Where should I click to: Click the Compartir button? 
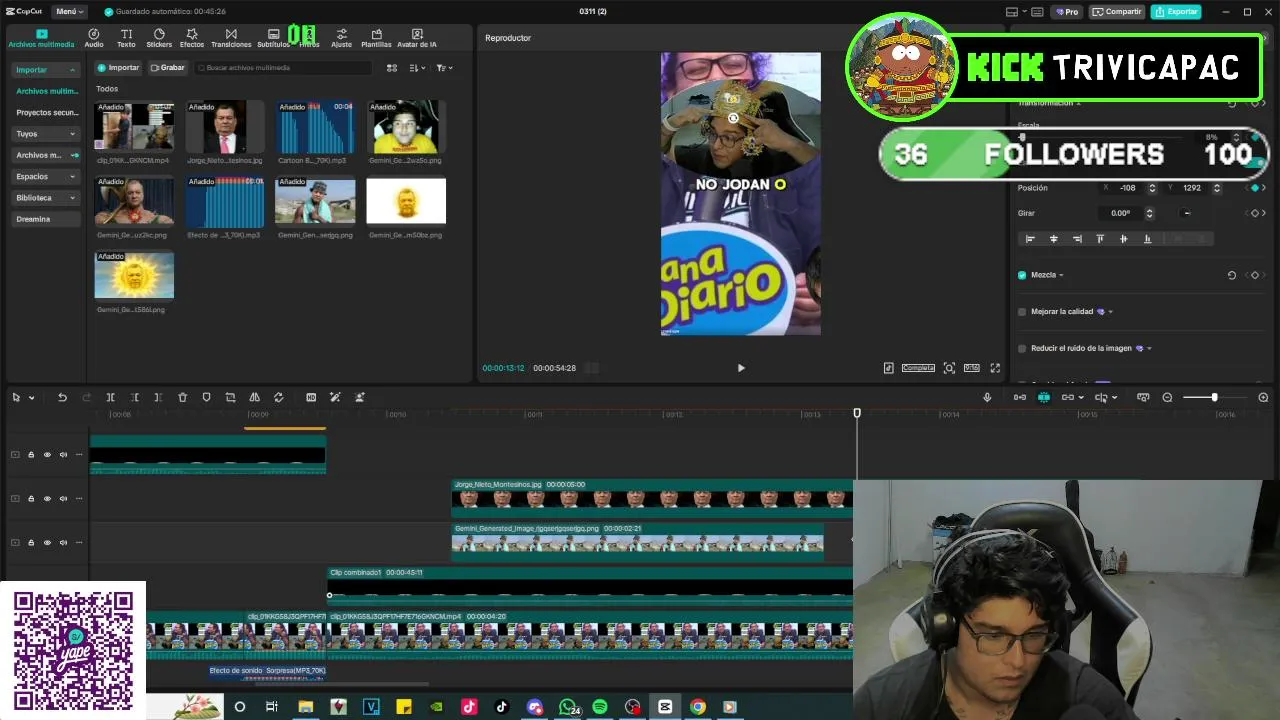(1116, 12)
